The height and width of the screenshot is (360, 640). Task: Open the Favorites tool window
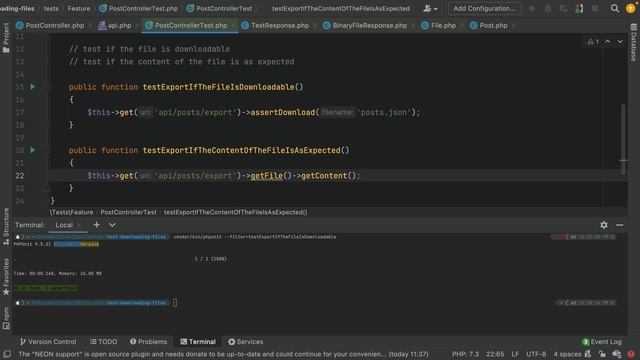(x=6, y=277)
